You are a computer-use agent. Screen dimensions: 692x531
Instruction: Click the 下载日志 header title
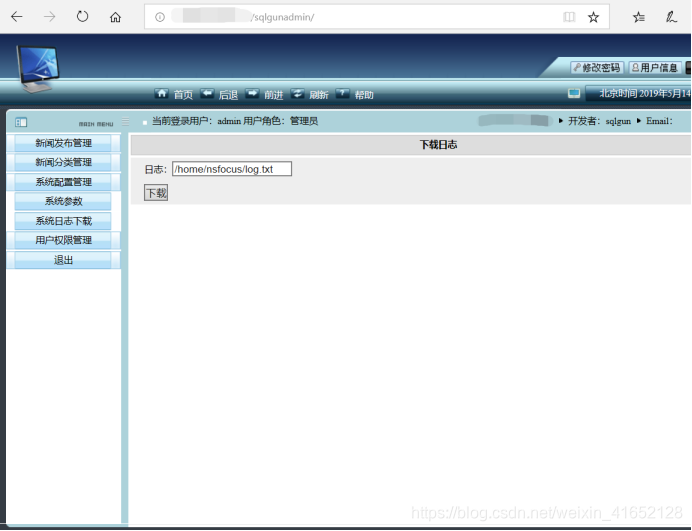pos(438,145)
